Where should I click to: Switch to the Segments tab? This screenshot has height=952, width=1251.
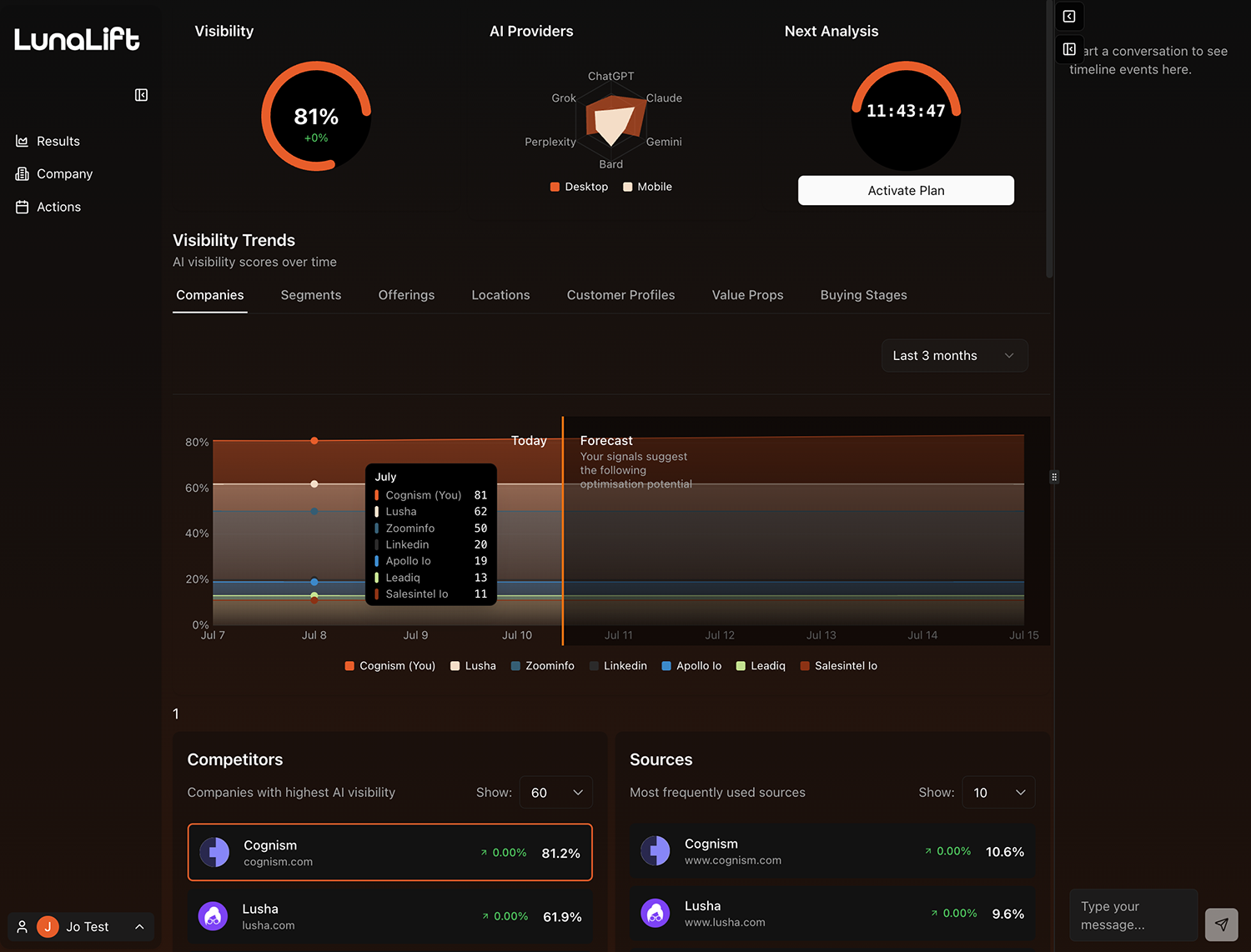311,295
